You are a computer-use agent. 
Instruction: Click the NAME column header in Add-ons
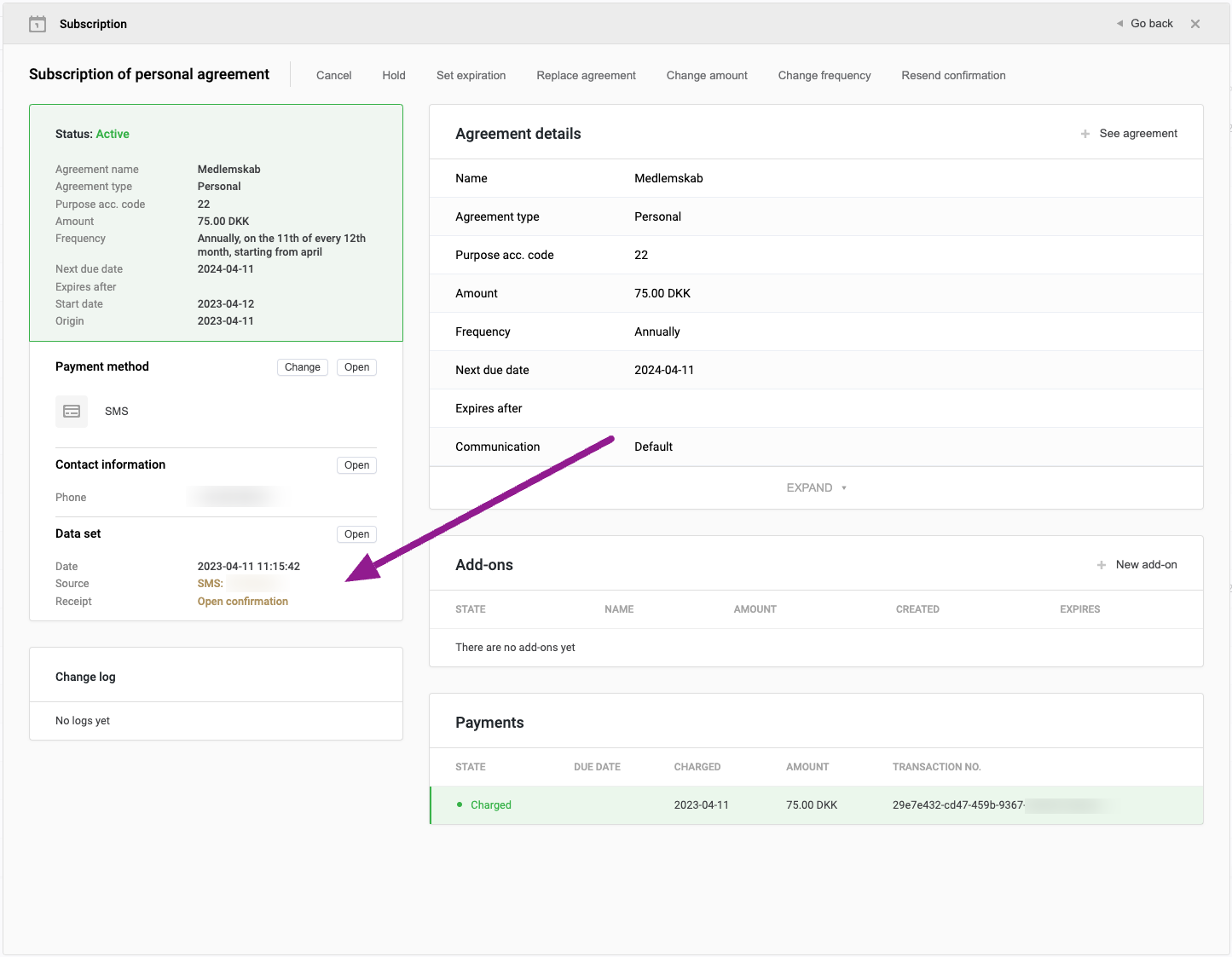619,609
